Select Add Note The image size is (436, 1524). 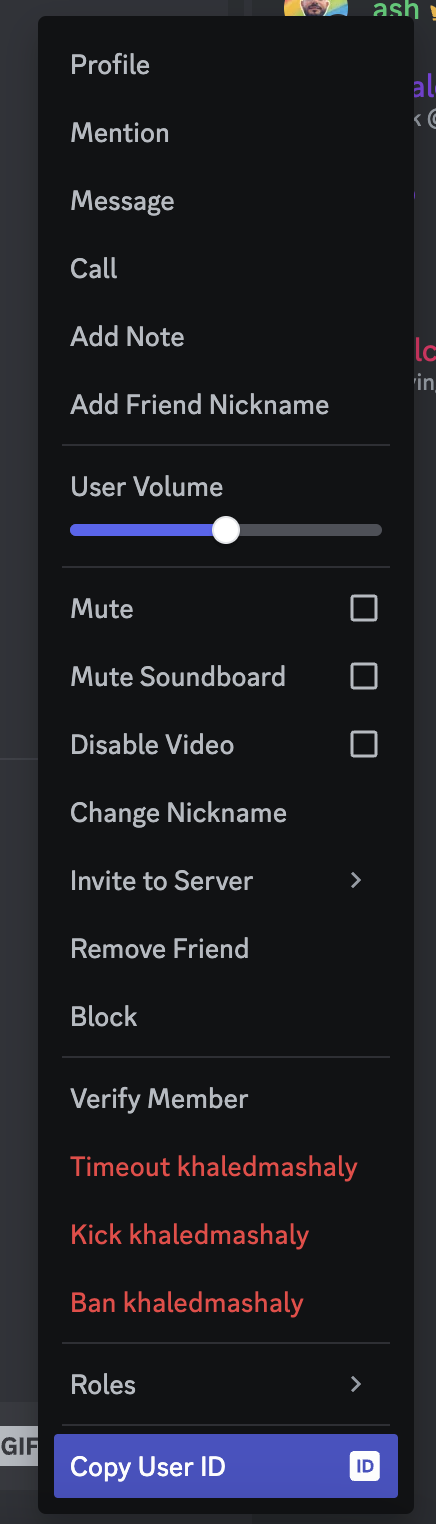pos(226,337)
